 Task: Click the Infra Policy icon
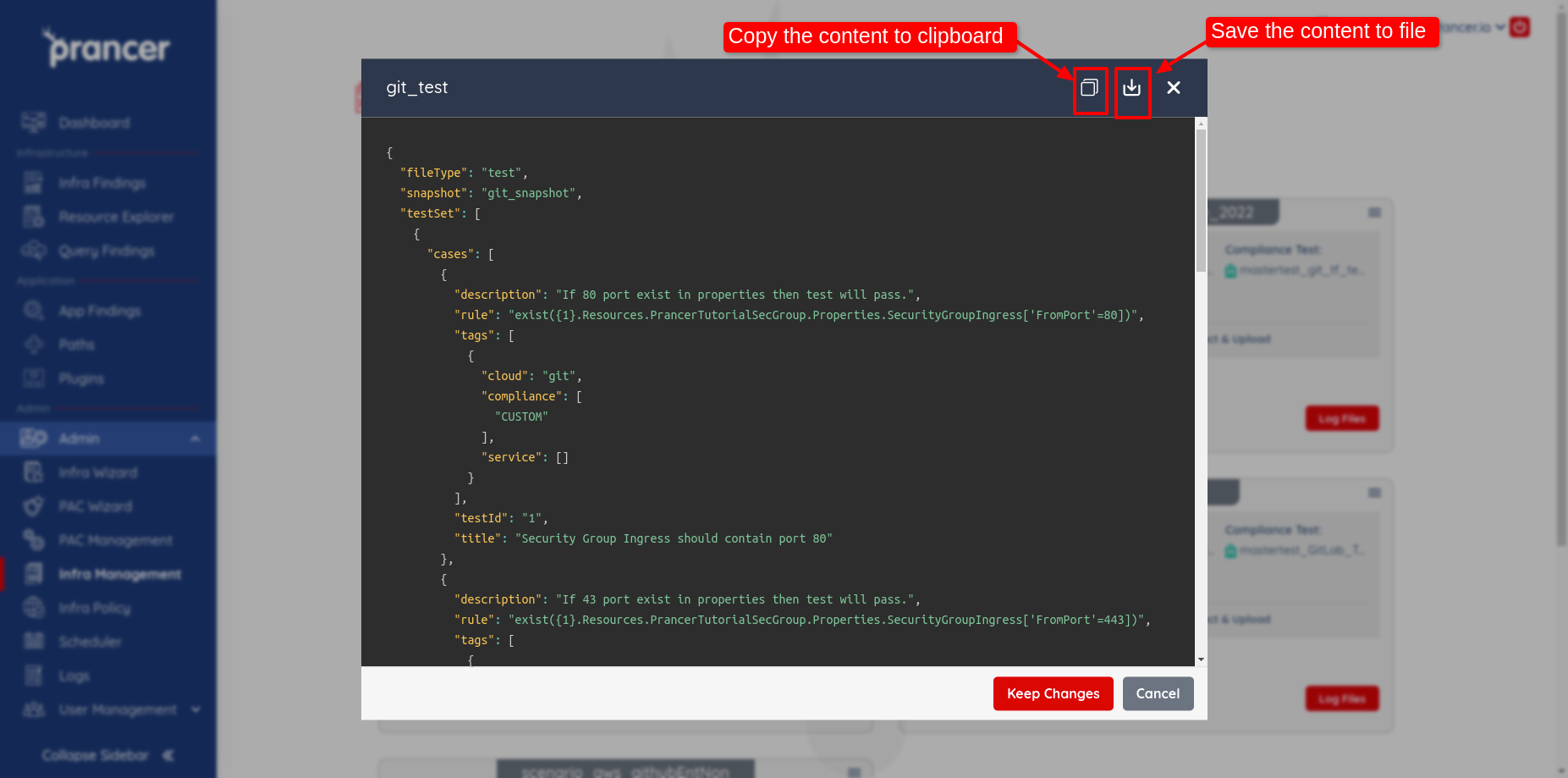[34, 608]
